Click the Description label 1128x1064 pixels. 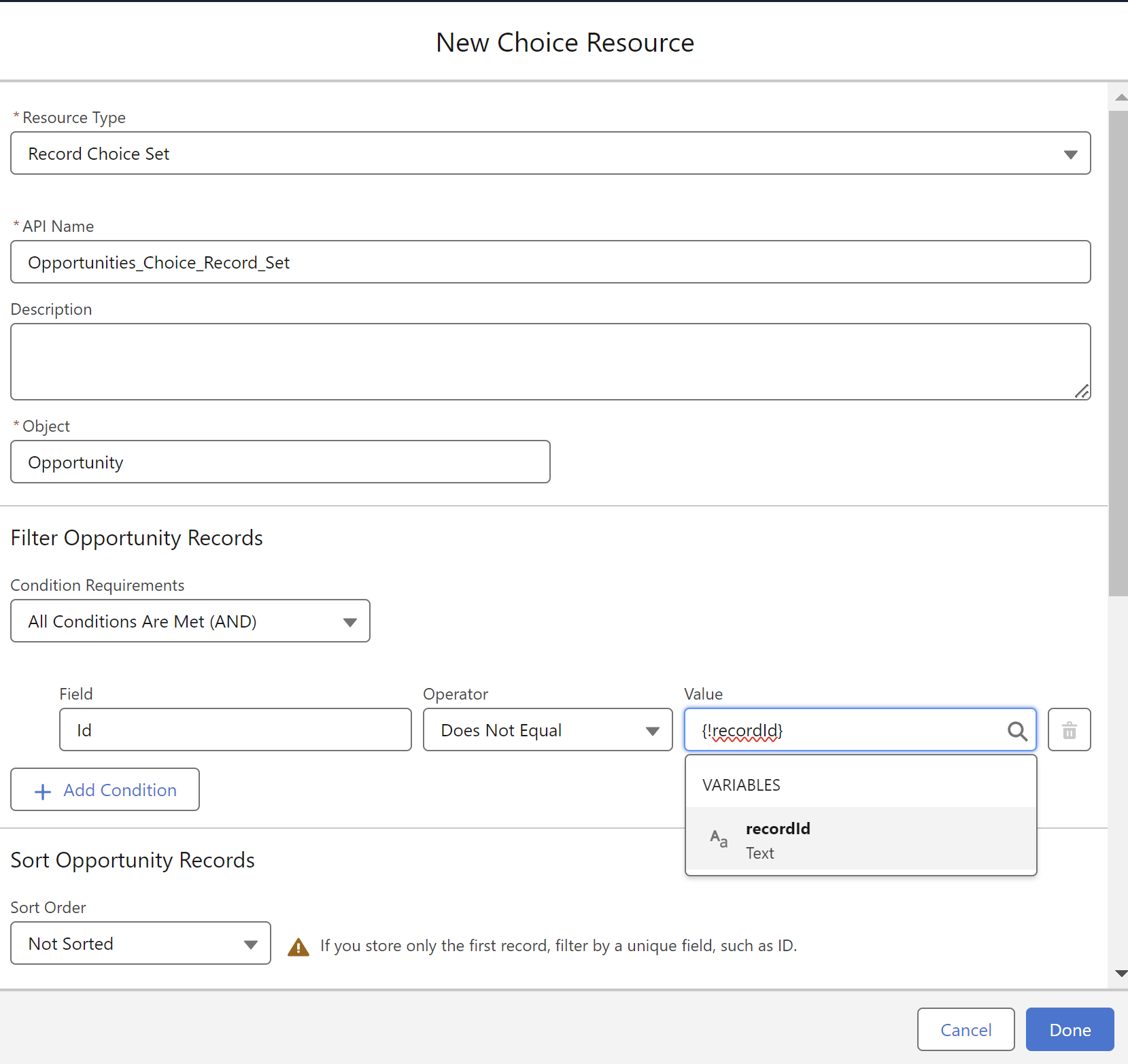pyautogui.click(x=51, y=309)
